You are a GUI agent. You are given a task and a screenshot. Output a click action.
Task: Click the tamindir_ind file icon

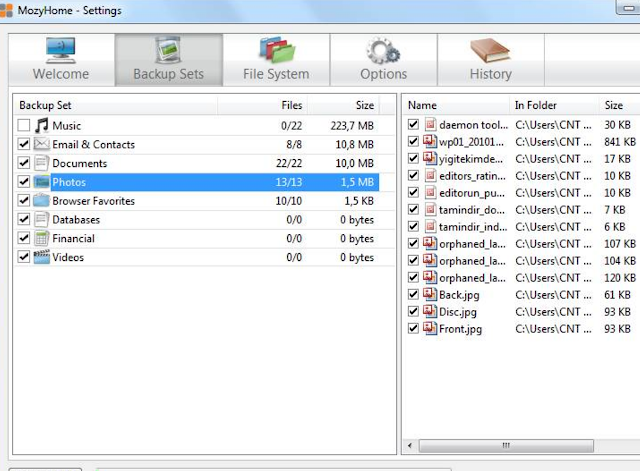point(430,227)
